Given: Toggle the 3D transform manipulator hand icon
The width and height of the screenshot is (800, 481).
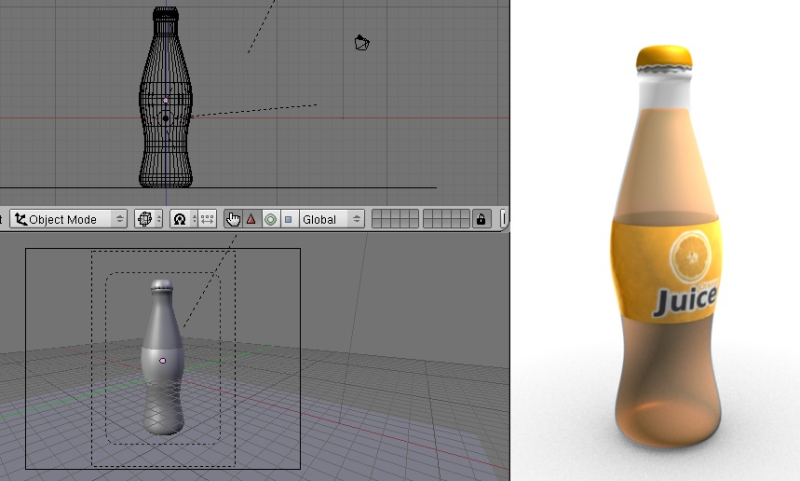Looking at the screenshot, I should (233, 219).
